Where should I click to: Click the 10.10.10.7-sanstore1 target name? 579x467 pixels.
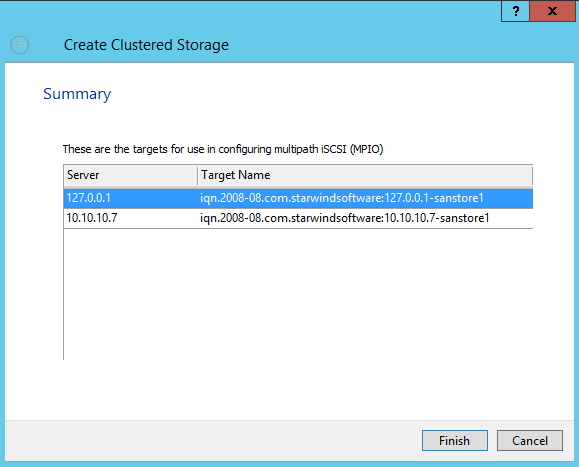(x=345, y=218)
